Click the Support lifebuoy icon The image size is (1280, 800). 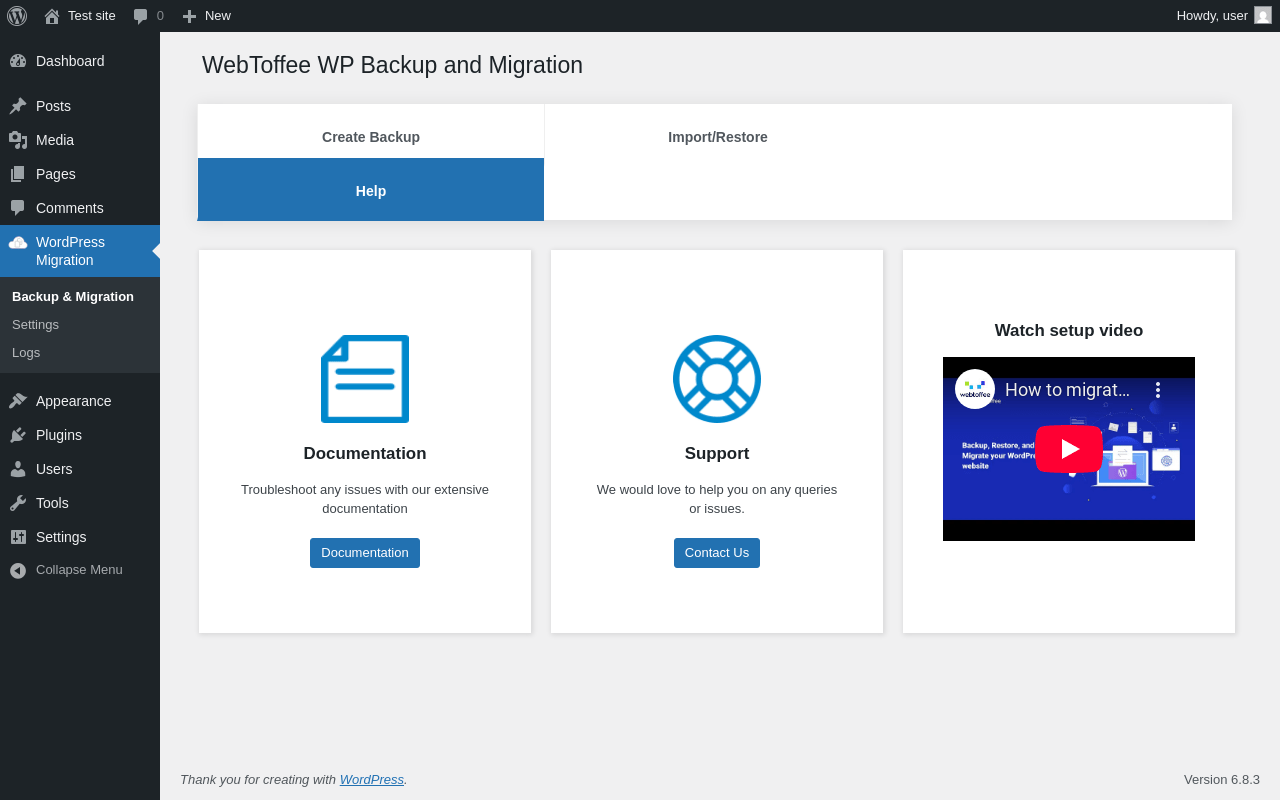coord(717,379)
